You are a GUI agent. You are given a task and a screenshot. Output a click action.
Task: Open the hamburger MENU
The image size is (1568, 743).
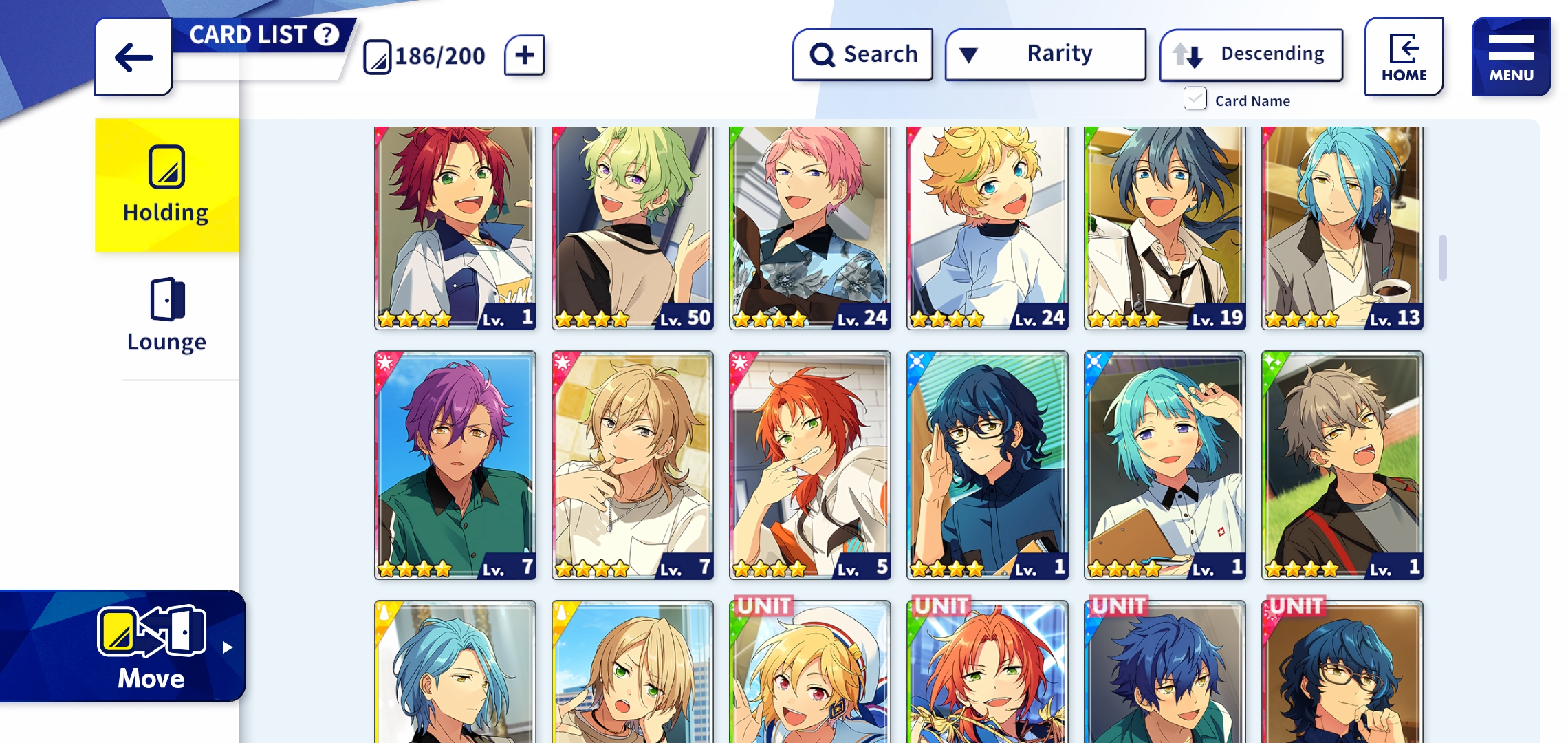1511,56
